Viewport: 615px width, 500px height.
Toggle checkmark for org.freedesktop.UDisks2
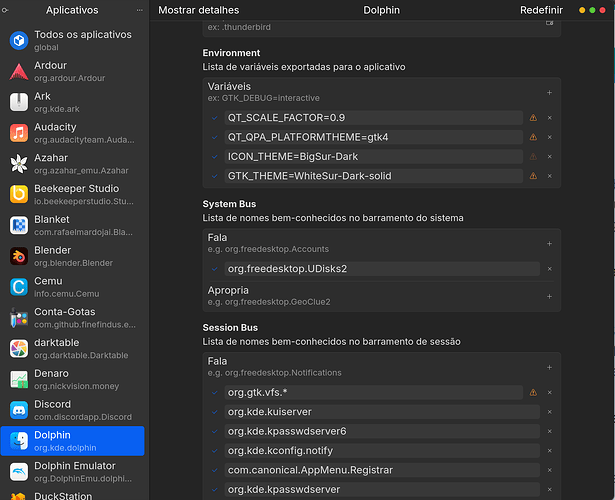tap(215, 269)
